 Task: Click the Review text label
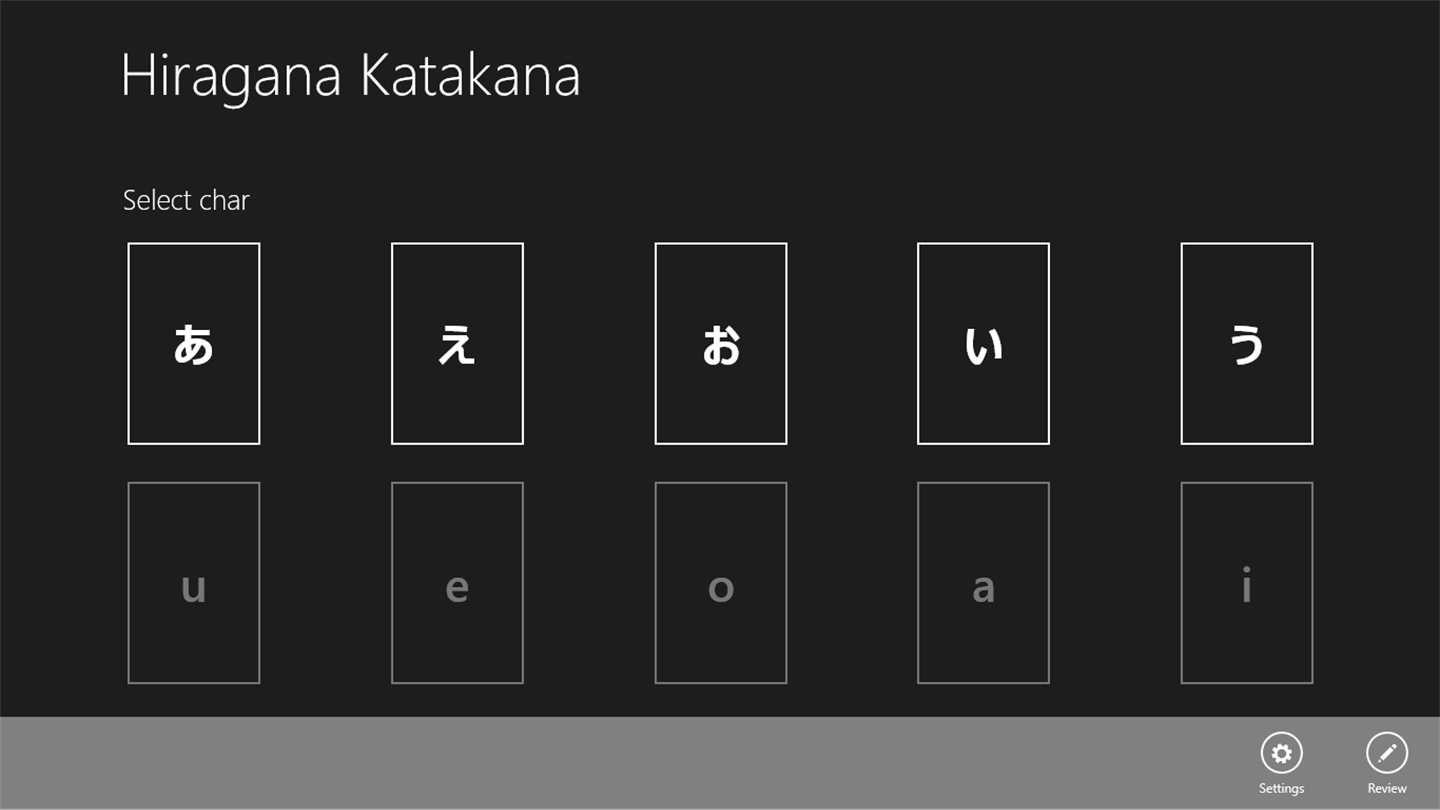1387,788
